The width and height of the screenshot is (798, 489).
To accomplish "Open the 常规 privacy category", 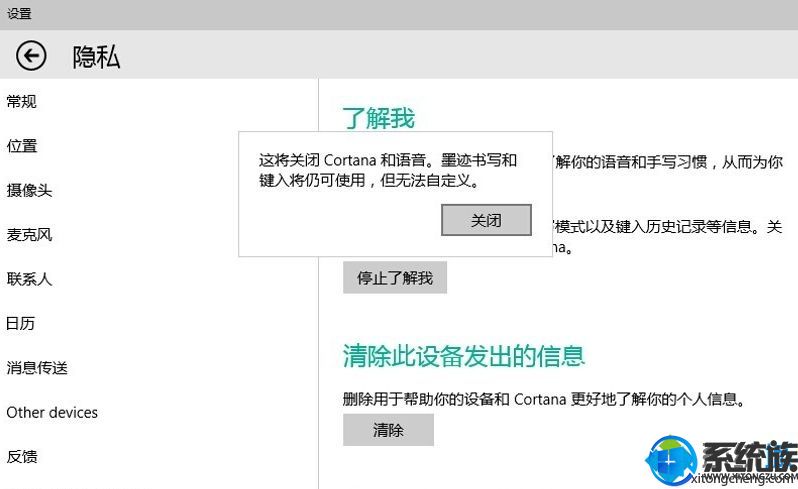I will (x=21, y=101).
